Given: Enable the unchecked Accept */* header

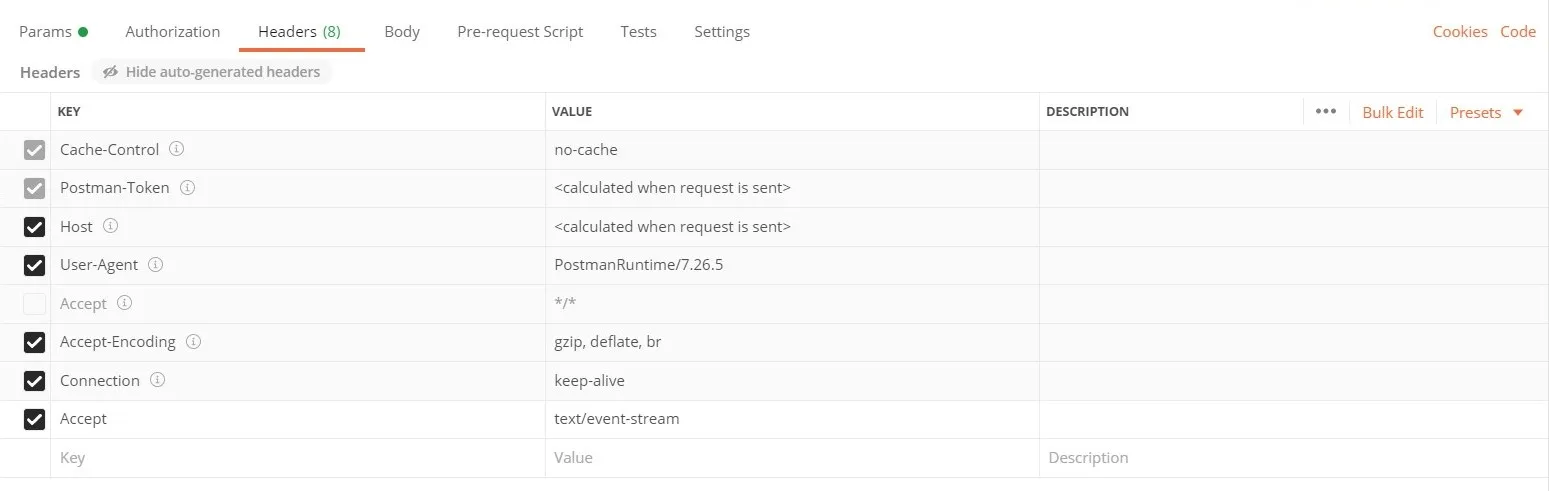Looking at the screenshot, I should 35,304.
